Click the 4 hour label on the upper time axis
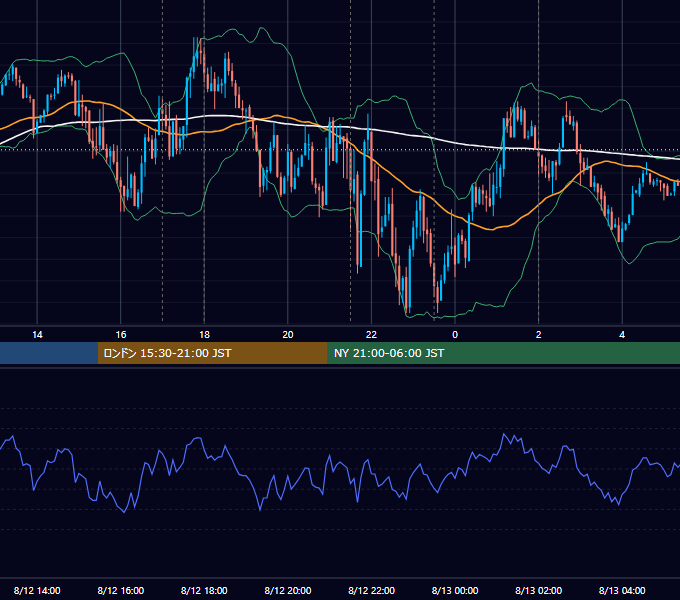The height and width of the screenshot is (600, 680). coord(622,335)
